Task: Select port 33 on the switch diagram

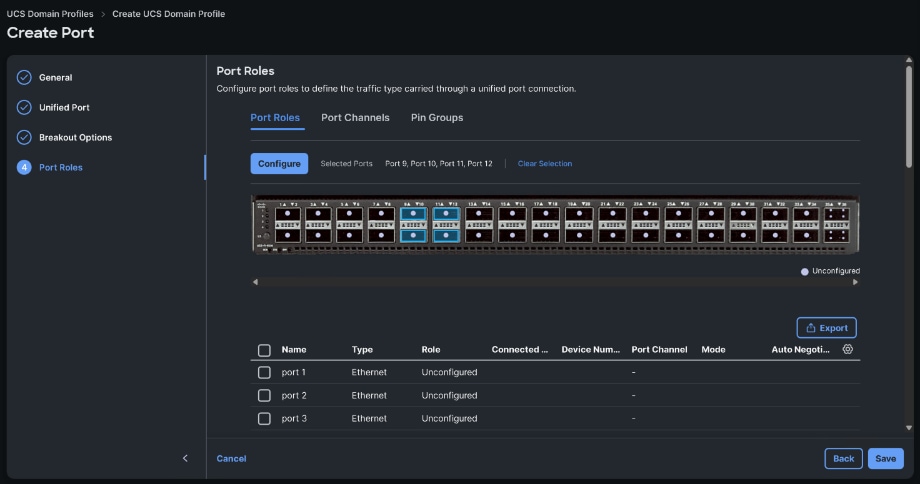Action: (x=806, y=214)
